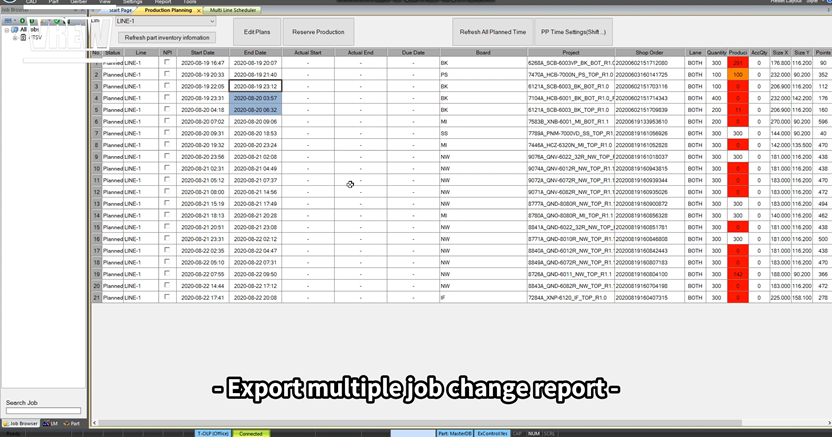Open the dropdown arrow beside the first Job Browser toolbar icon
Screen dimensions: 832x437
pyautogui.click(x=14, y=21)
